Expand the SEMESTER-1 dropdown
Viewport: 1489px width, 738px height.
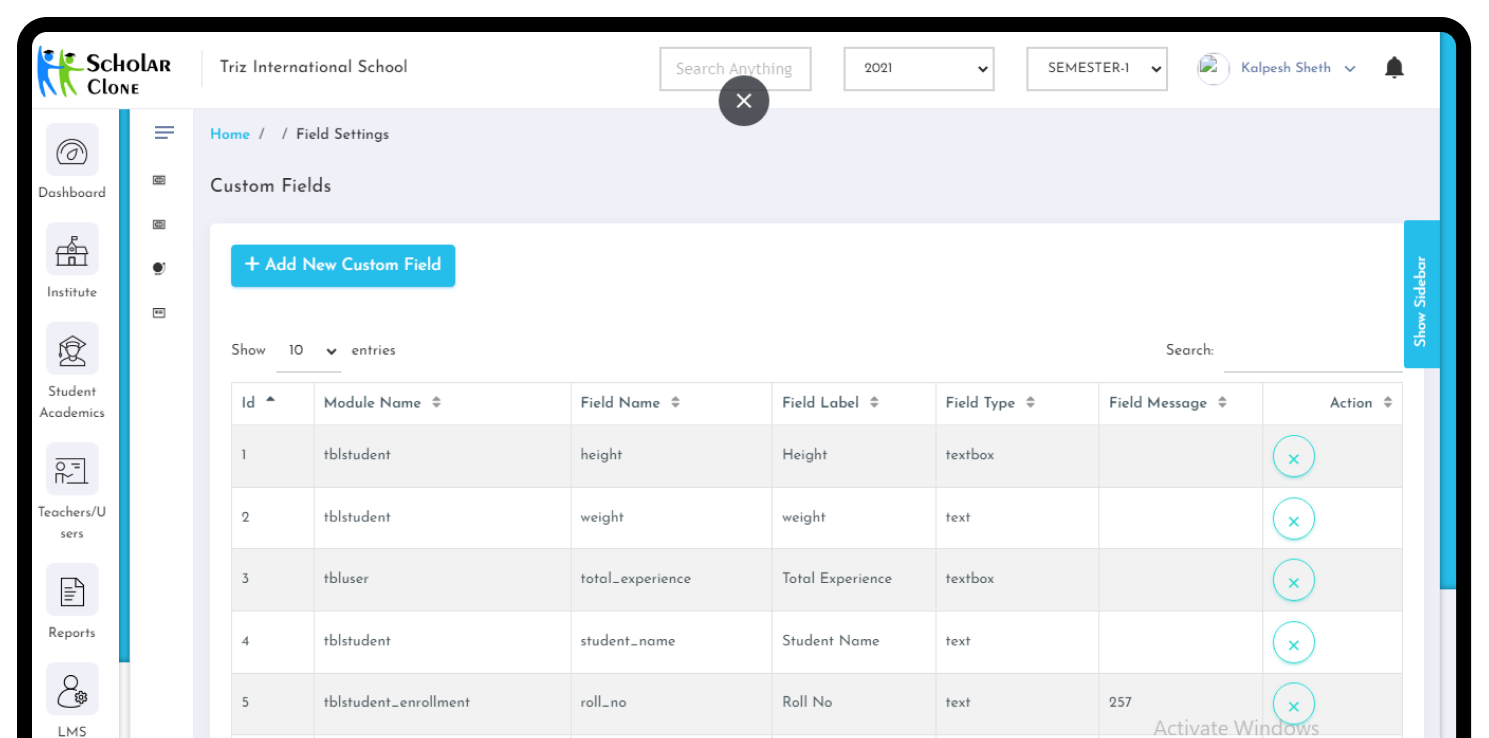click(1096, 69)
